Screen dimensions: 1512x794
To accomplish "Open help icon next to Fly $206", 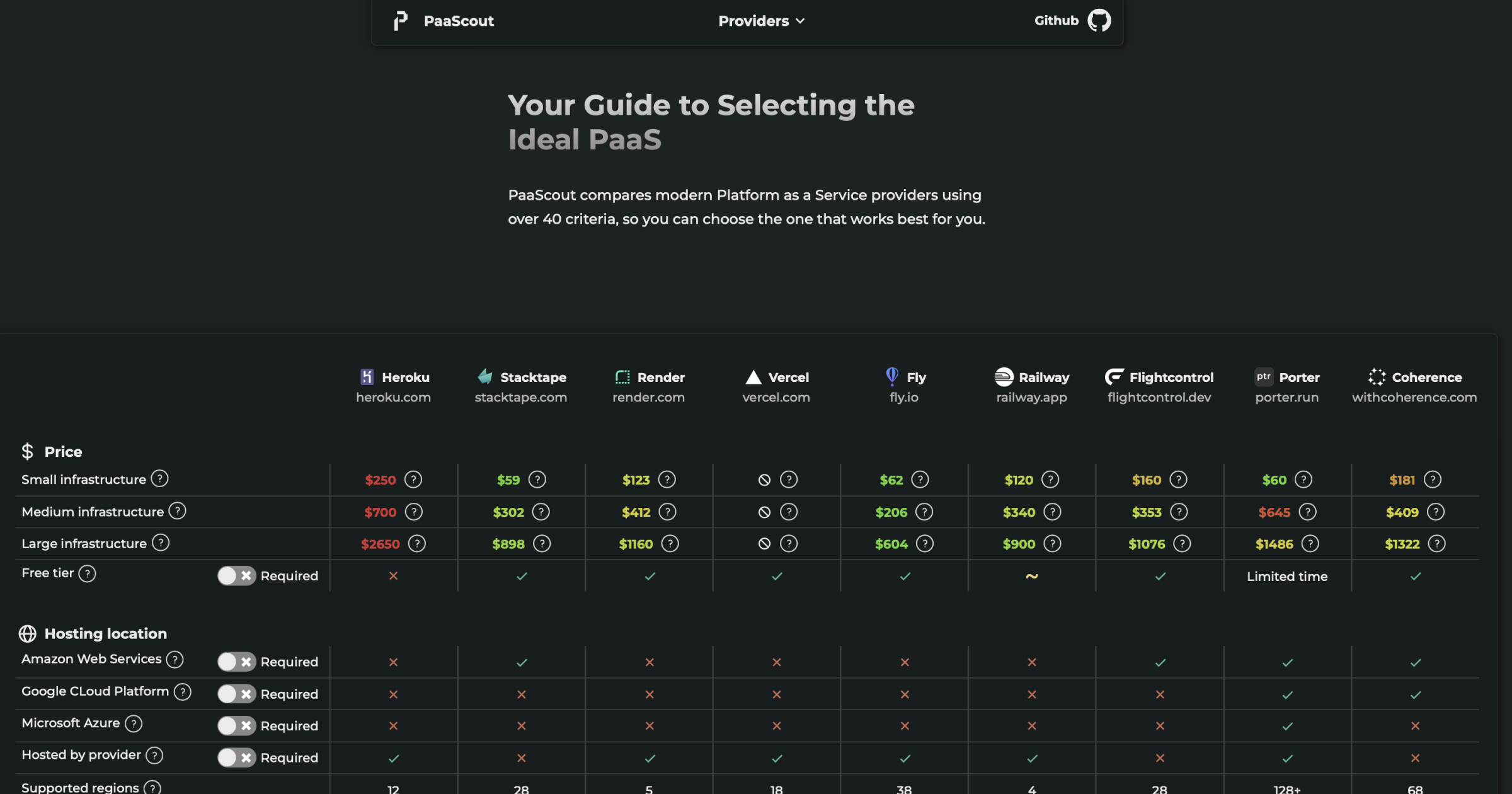I will (924, 512).
